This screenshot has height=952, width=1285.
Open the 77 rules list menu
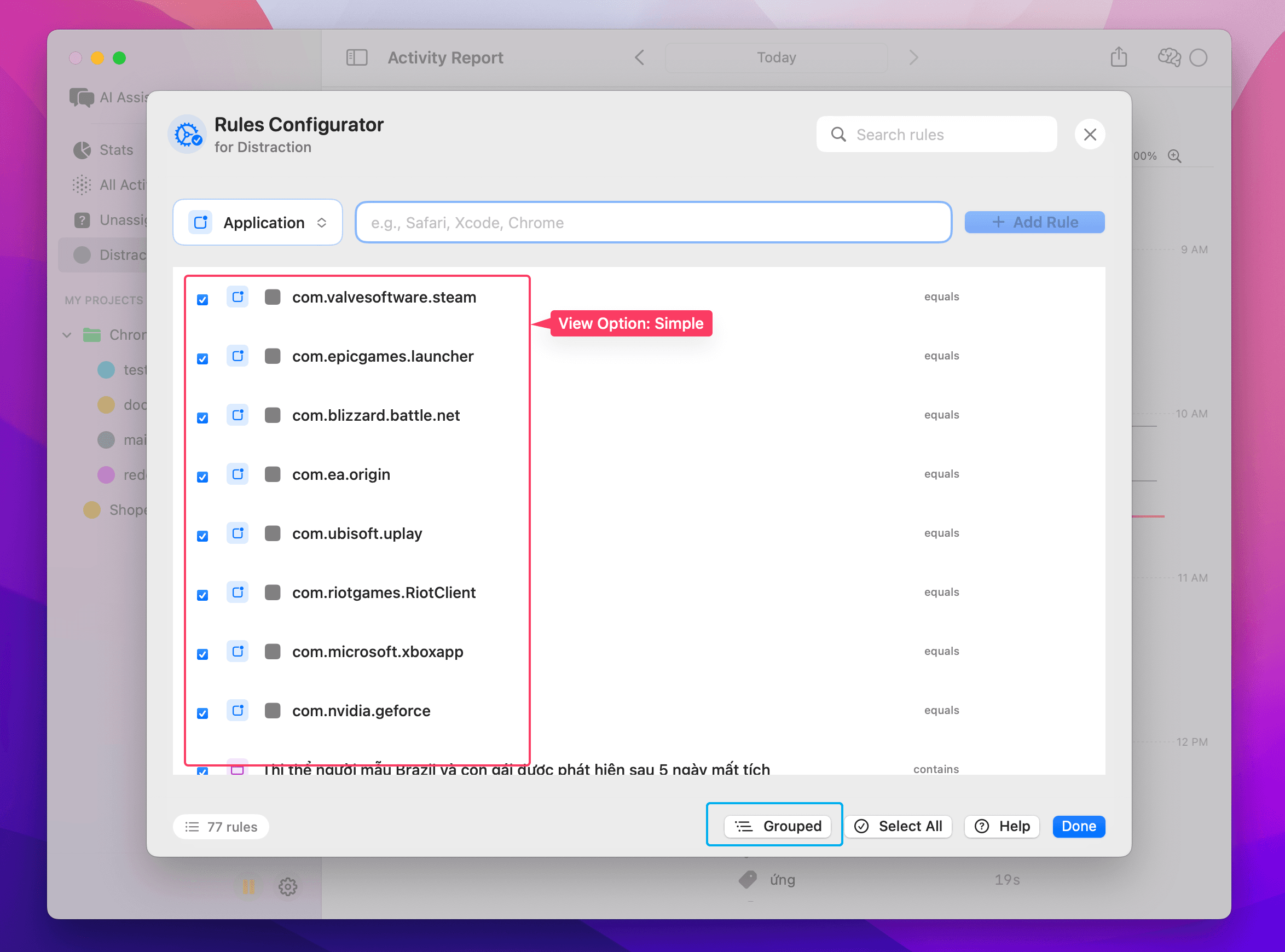coord(221,827)
